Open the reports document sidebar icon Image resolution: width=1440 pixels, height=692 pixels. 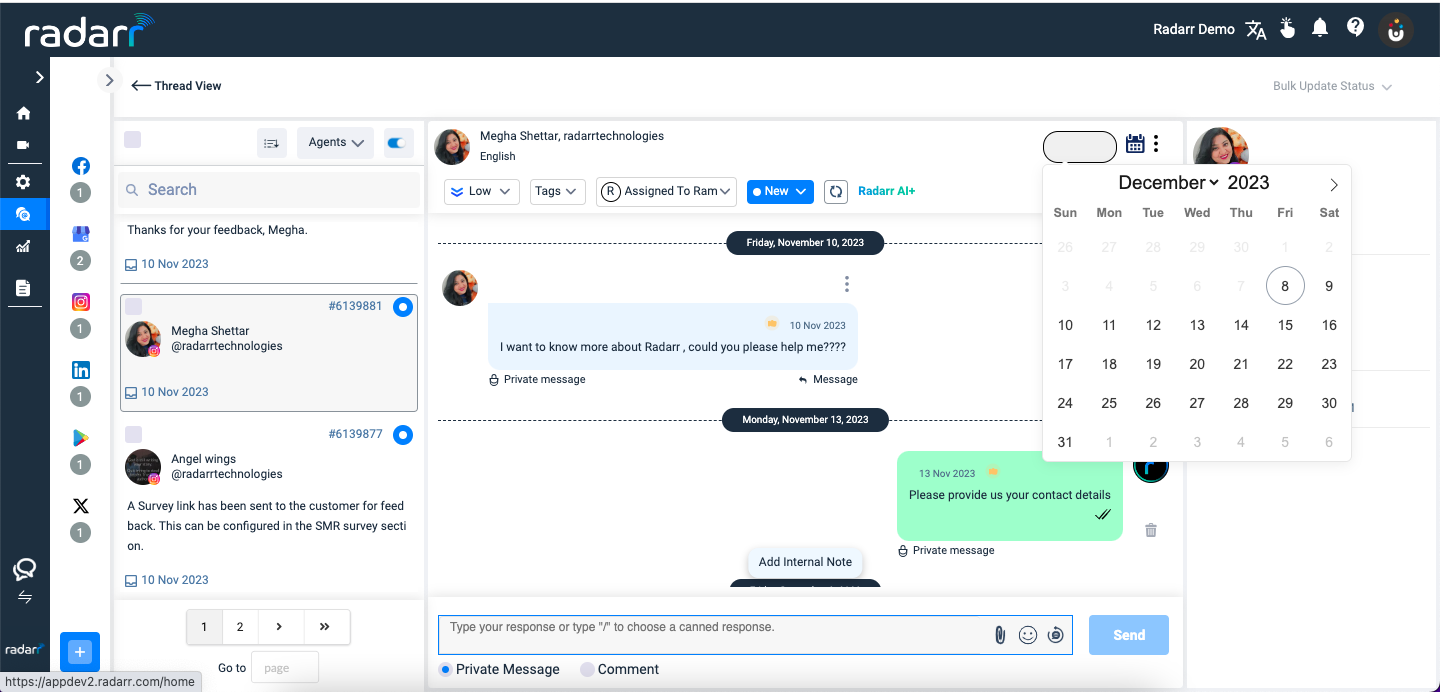coord(23,288)
